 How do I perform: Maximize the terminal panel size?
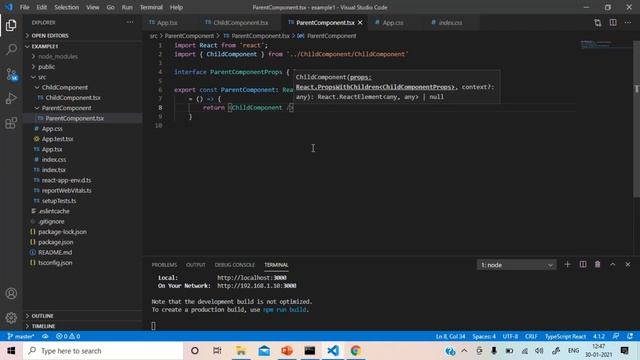pyautogui.click(x=613, y=264)
